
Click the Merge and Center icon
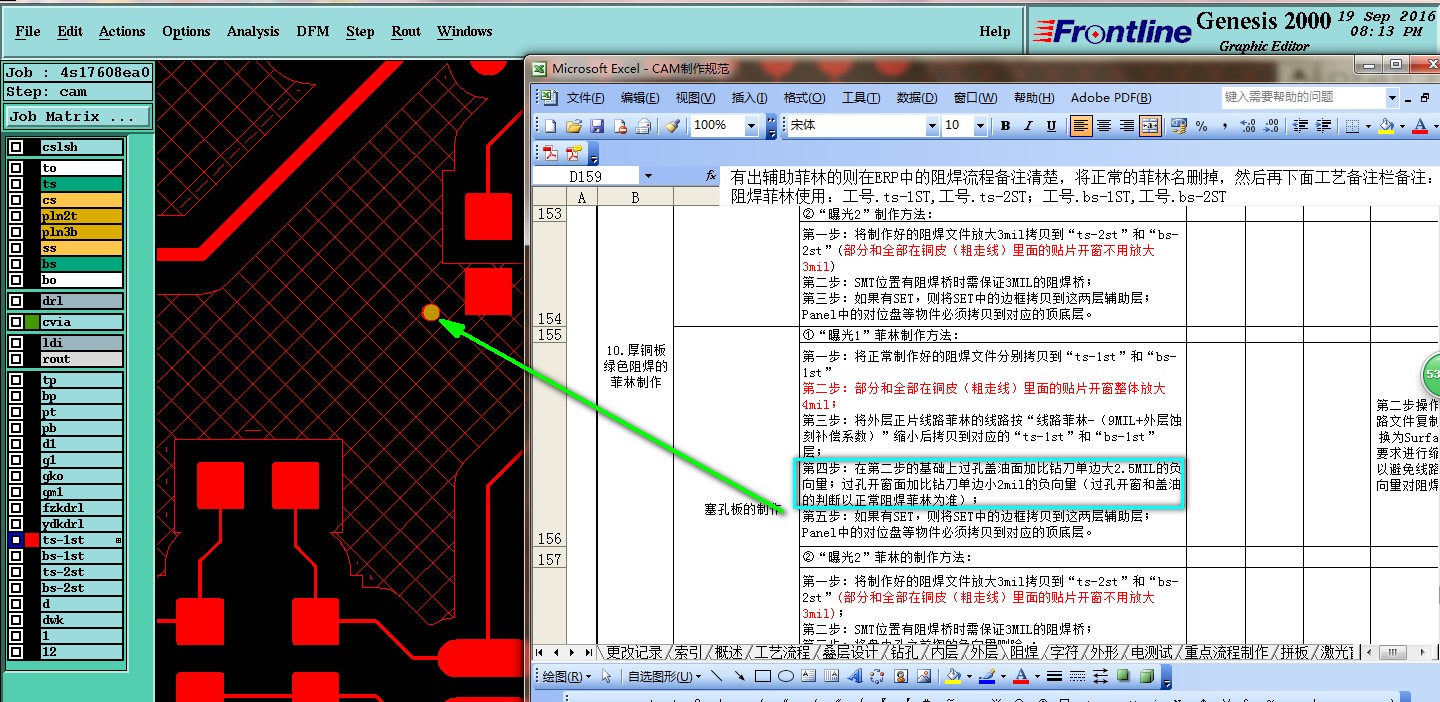1150,126
